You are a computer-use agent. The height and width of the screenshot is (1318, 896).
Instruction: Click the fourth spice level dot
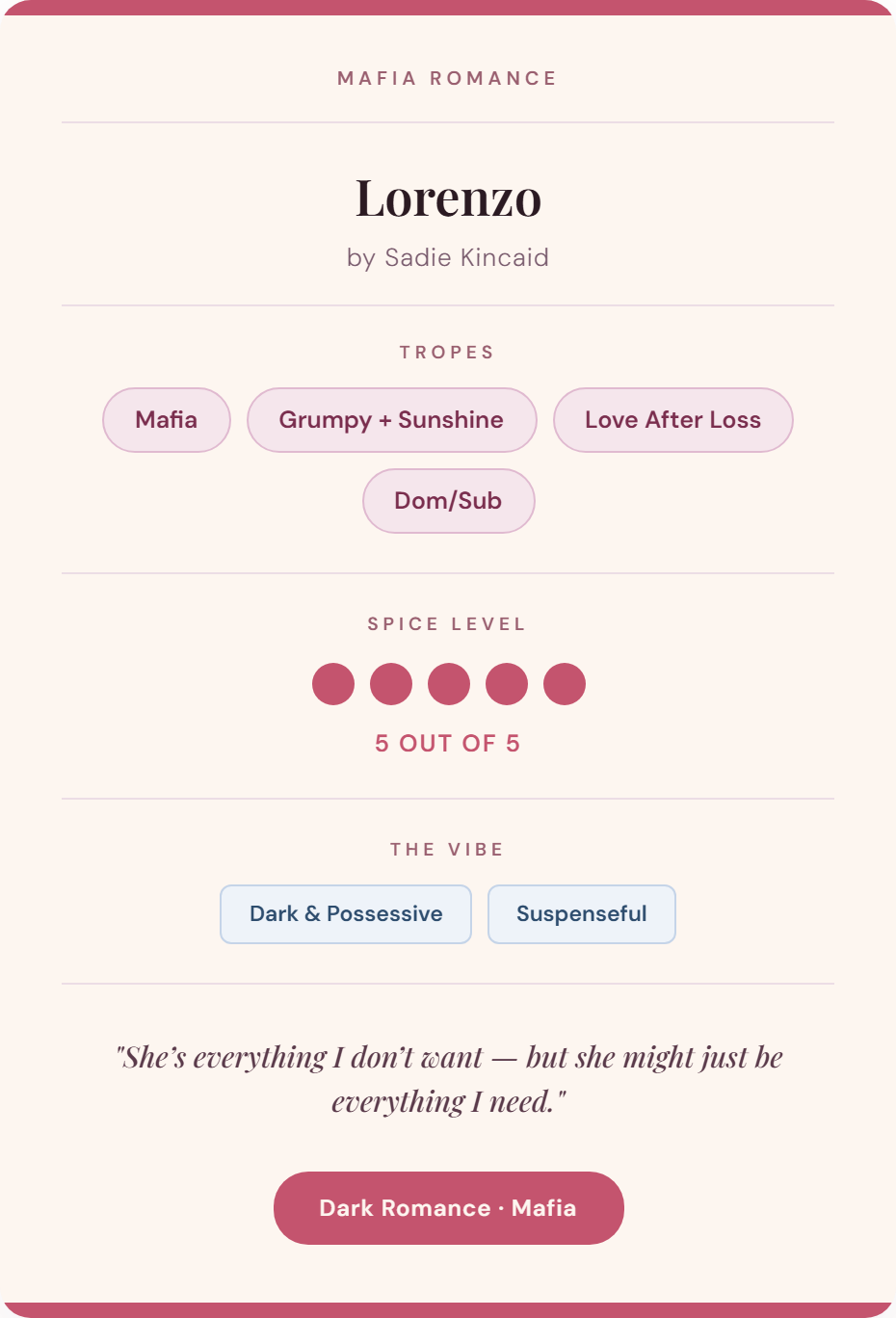click(507, 684)
